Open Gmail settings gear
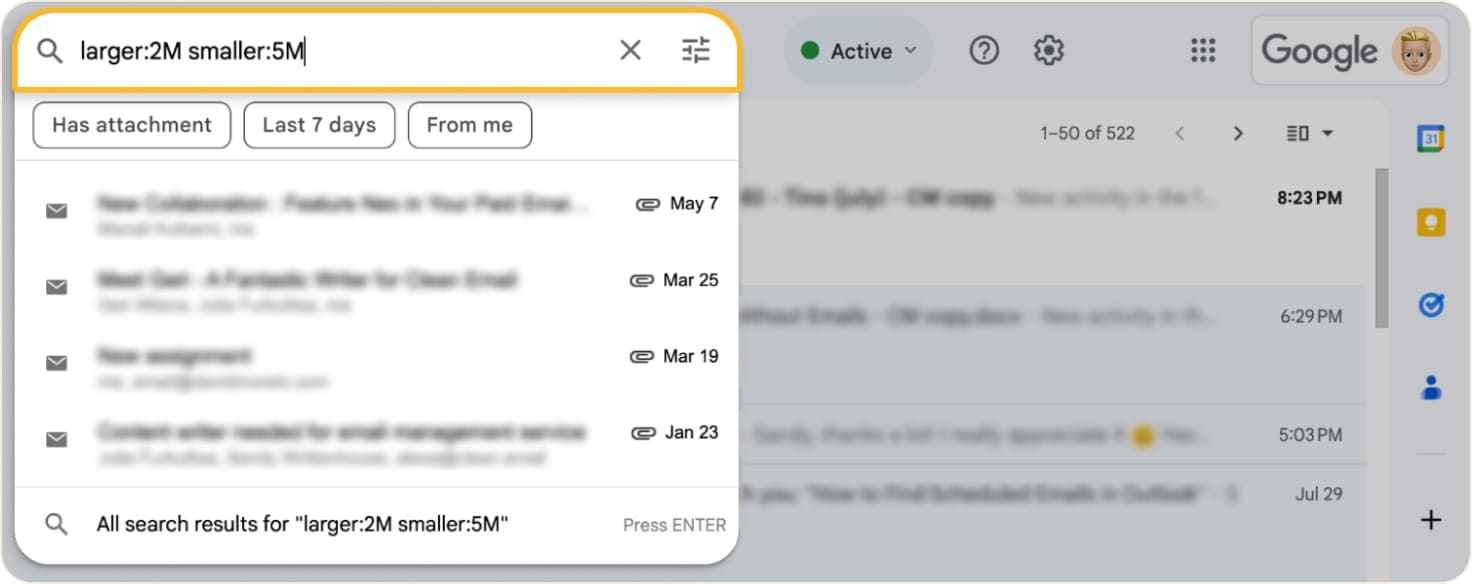This screenshot has width=1472, height=584. coord(1048,49)
